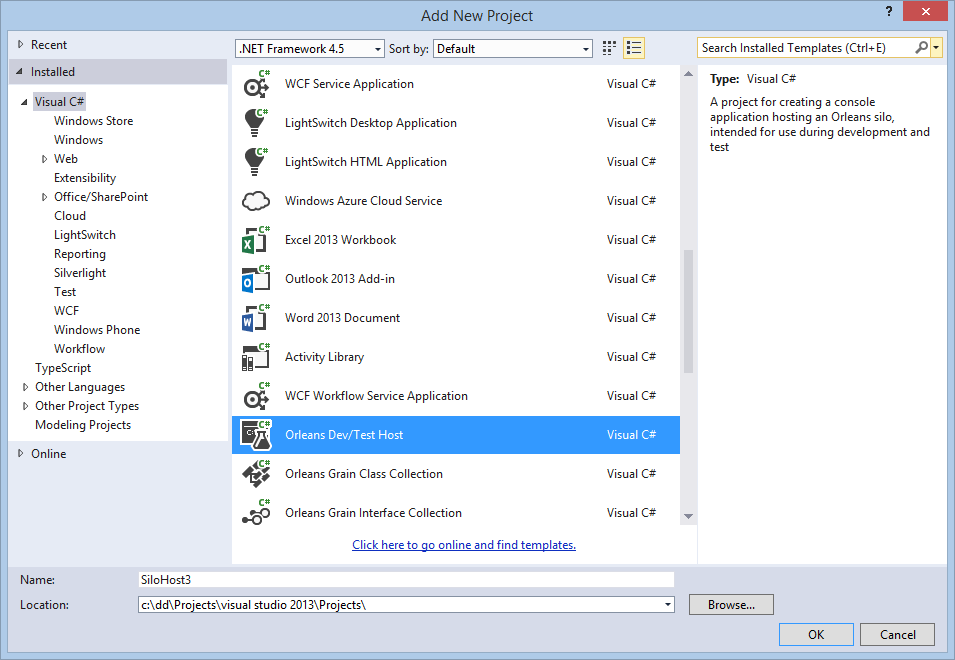
Task: Click the WCF Service Application template icon
Action: click(256, 85)
